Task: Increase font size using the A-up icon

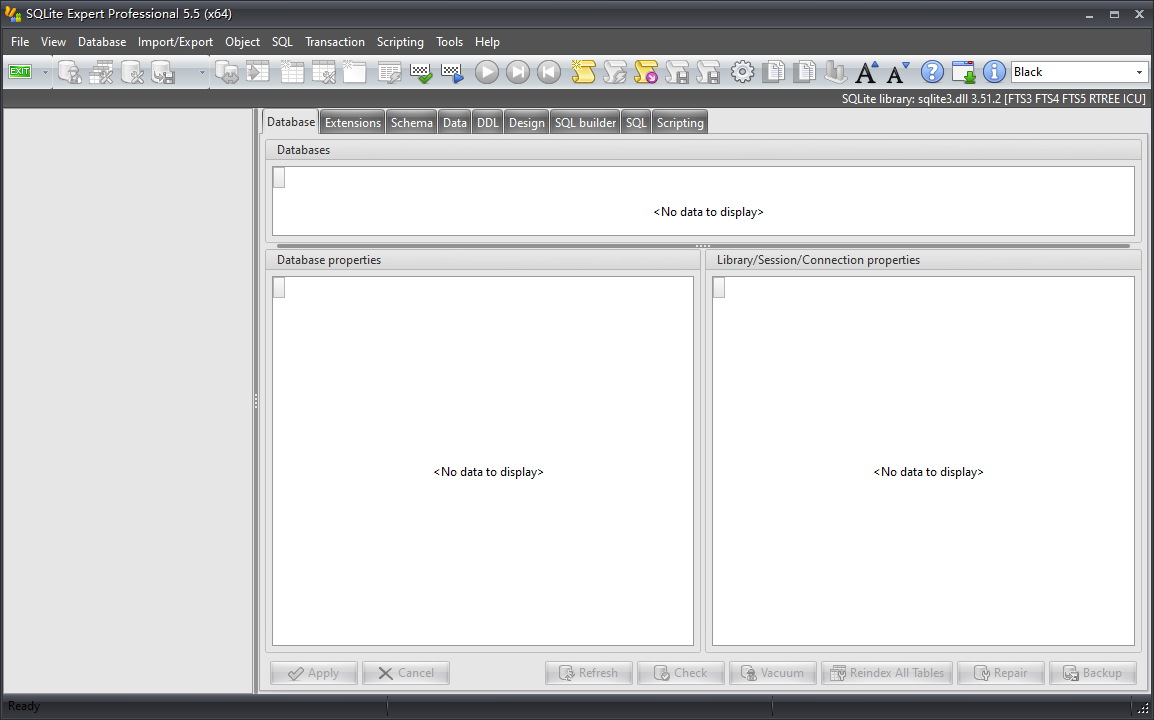Action: click(865, 71)
